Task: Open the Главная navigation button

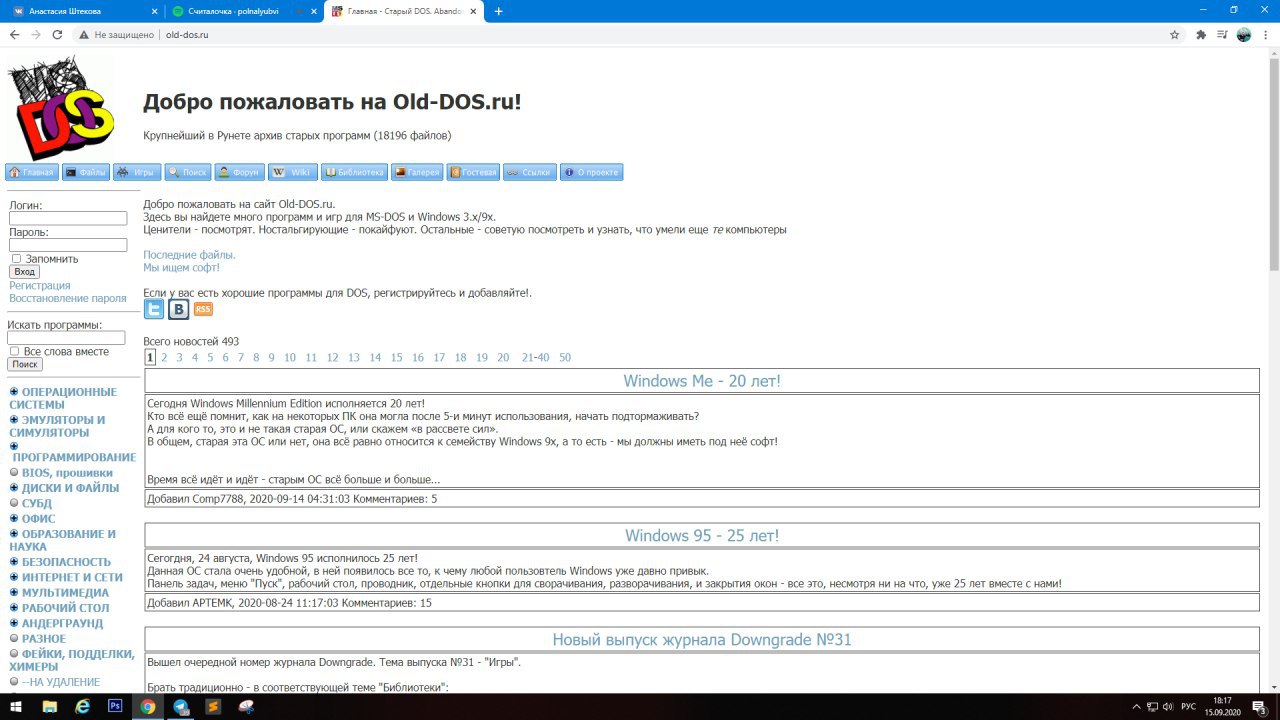Action: pos(32,172)
